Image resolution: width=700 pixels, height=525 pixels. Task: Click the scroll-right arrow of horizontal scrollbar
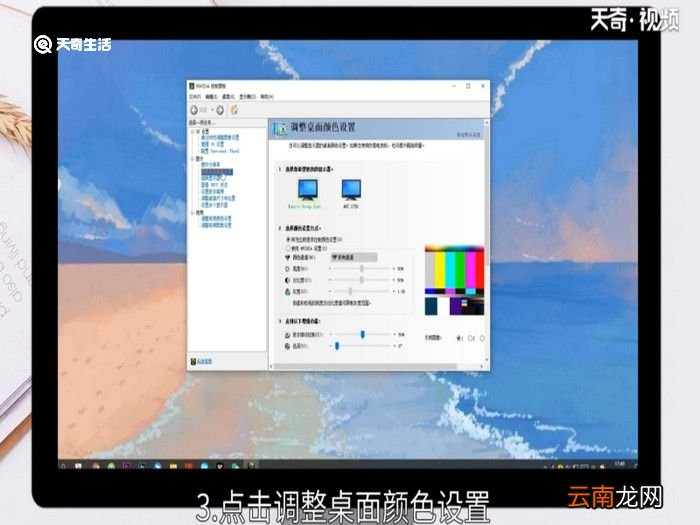click(x=481, y=367)
